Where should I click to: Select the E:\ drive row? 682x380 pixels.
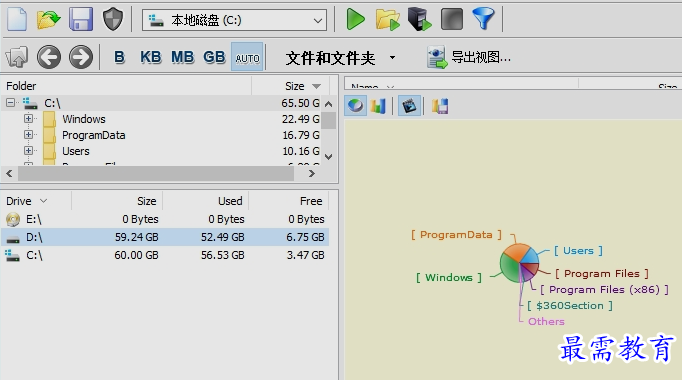(165, 219)
